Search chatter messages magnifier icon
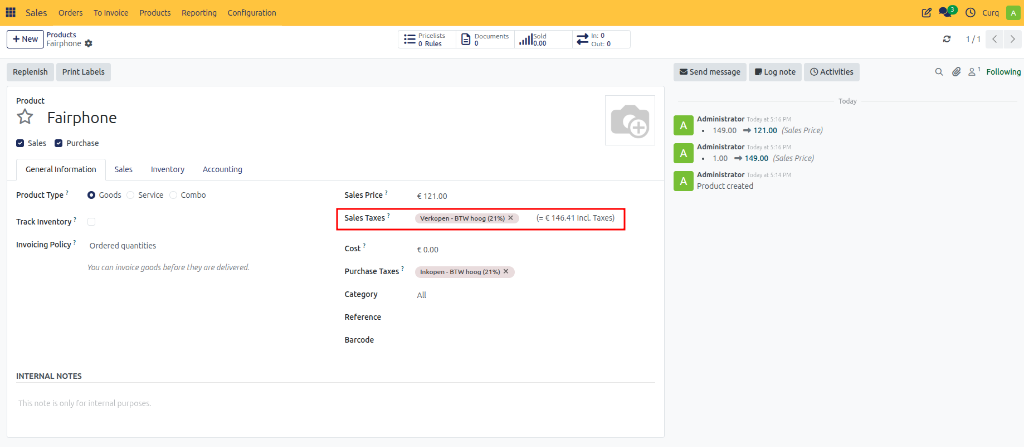 (x=939, y=72)
